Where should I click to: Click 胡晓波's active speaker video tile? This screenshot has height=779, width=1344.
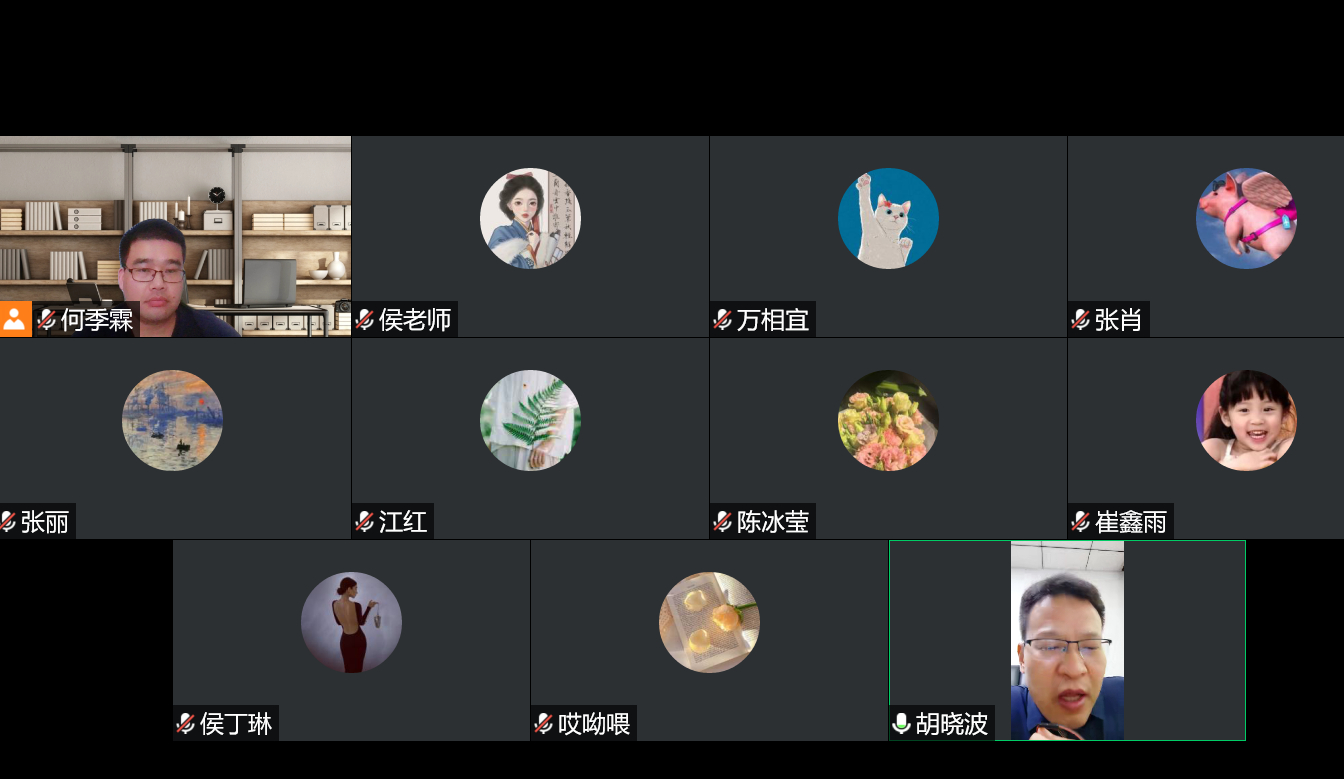pyautogui.click(x=1067, y=640)
